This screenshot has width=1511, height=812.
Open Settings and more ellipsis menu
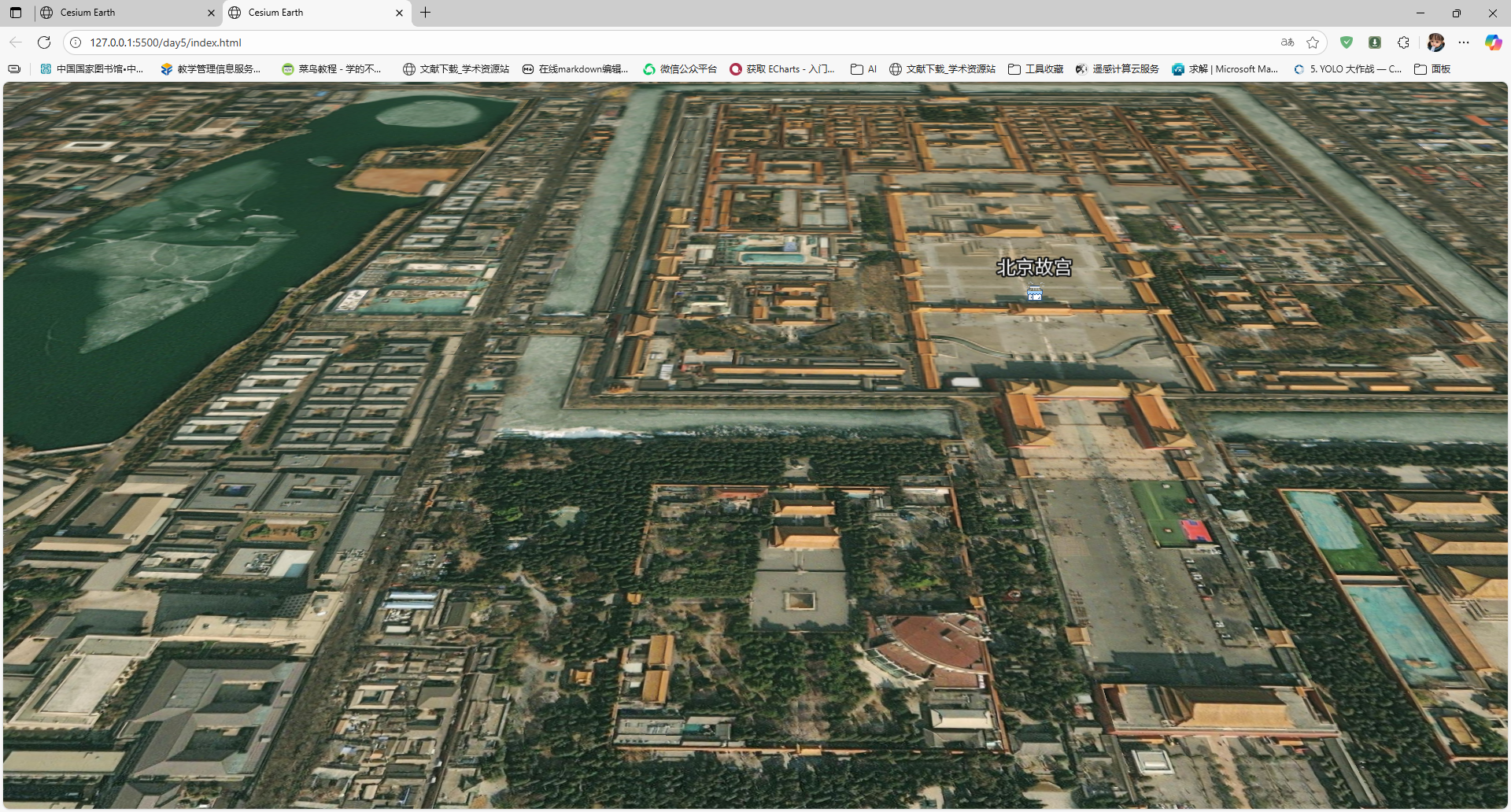coord(1464,42)
